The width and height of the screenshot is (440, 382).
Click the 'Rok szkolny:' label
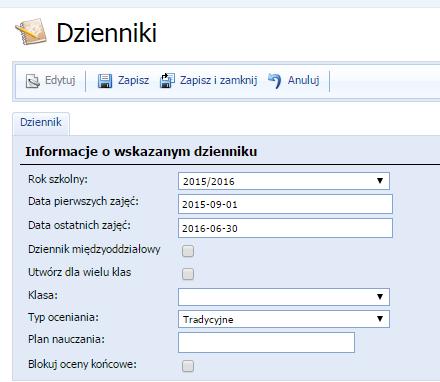[58, 179]
